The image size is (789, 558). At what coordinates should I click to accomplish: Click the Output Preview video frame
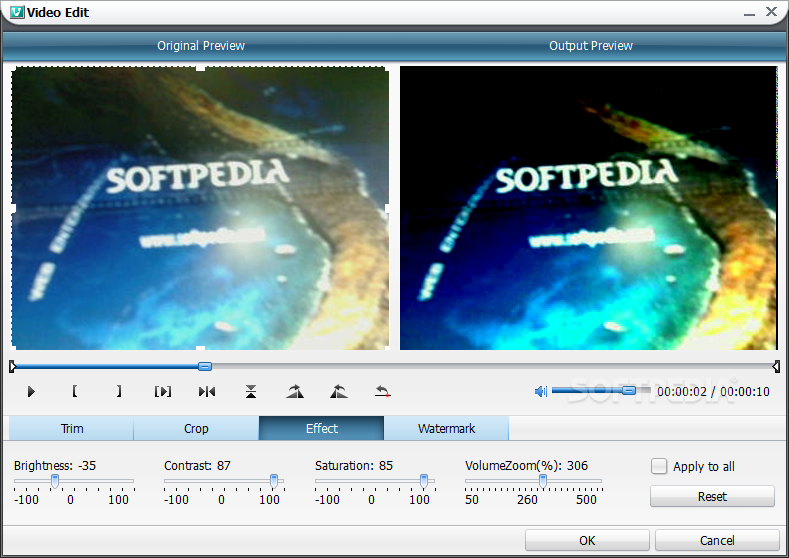(x=589, y=208)
